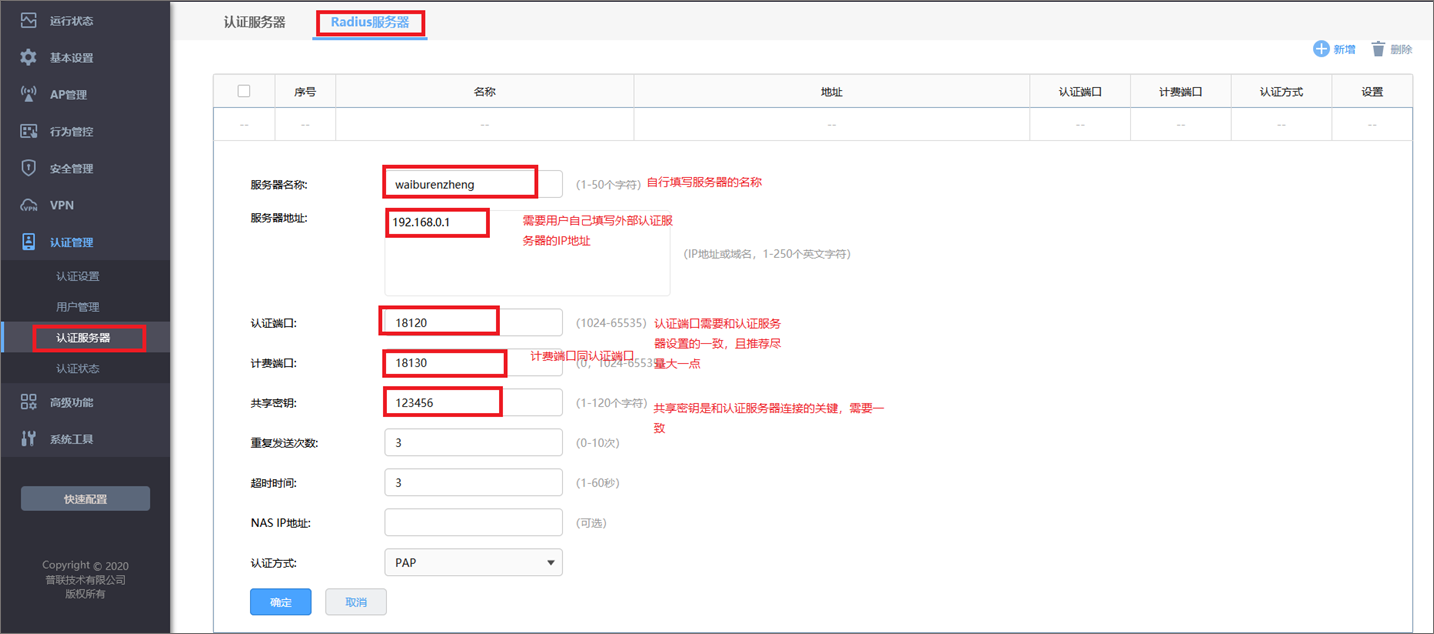Toggle the select-all checkbox in table header
The image size is (1434, 634).
pyautogui.click(x=244, y=91)
